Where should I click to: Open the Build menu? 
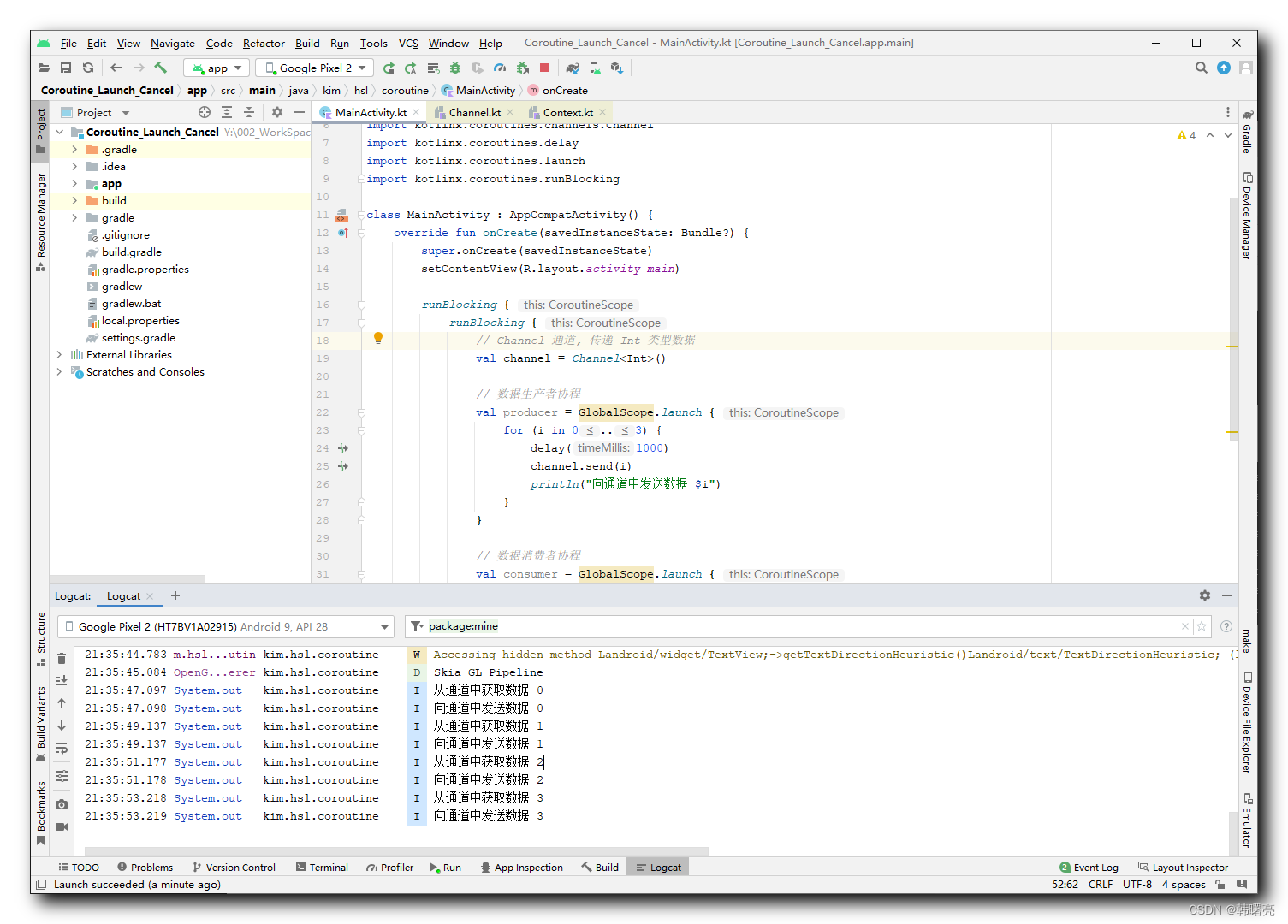pyautogui.click(x=307, y=43)
